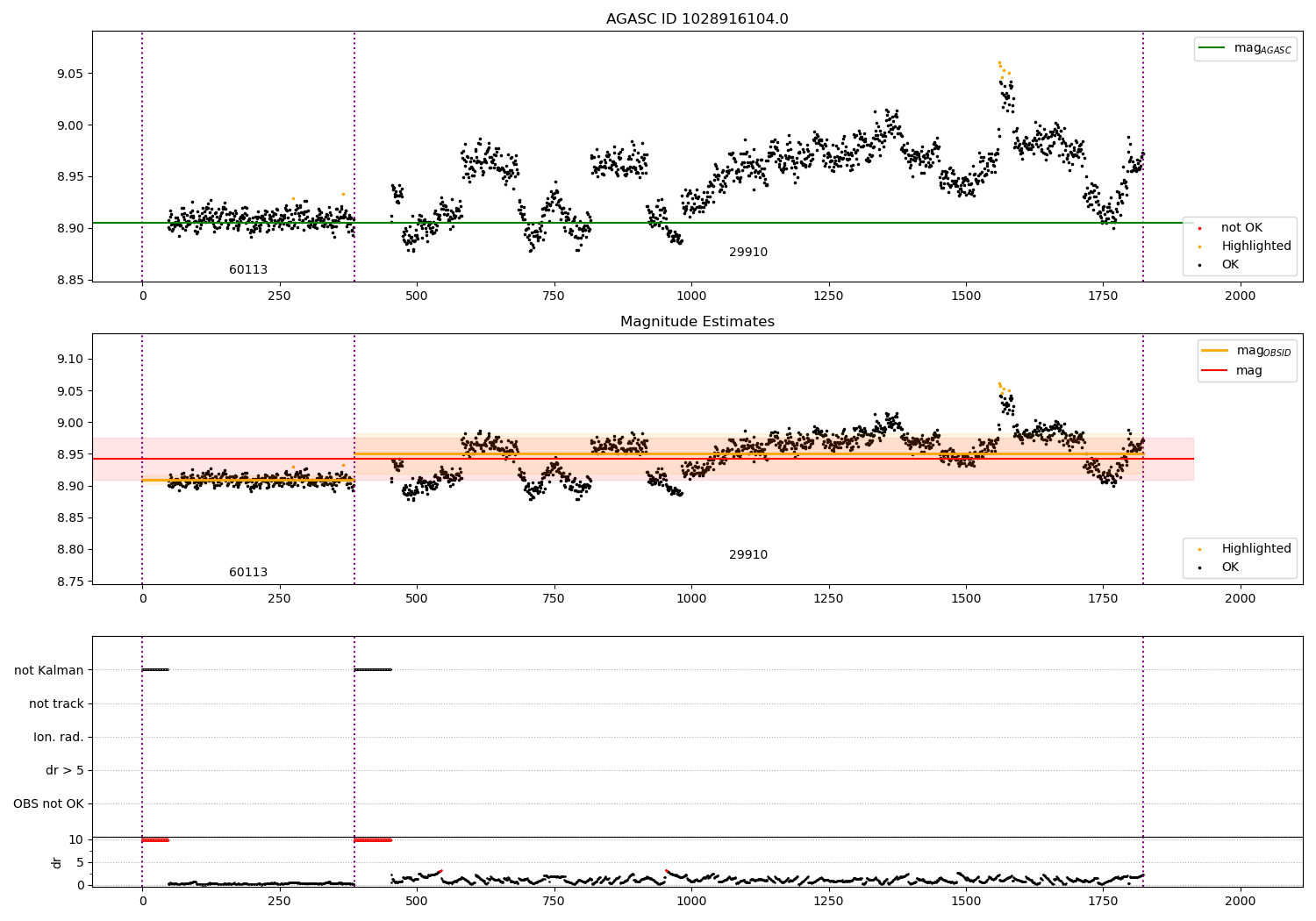This screenshot has width=1316, height=921.
Task: Click the '2000' x-tick in the top plot
Action: click(x=1241, y=296)
